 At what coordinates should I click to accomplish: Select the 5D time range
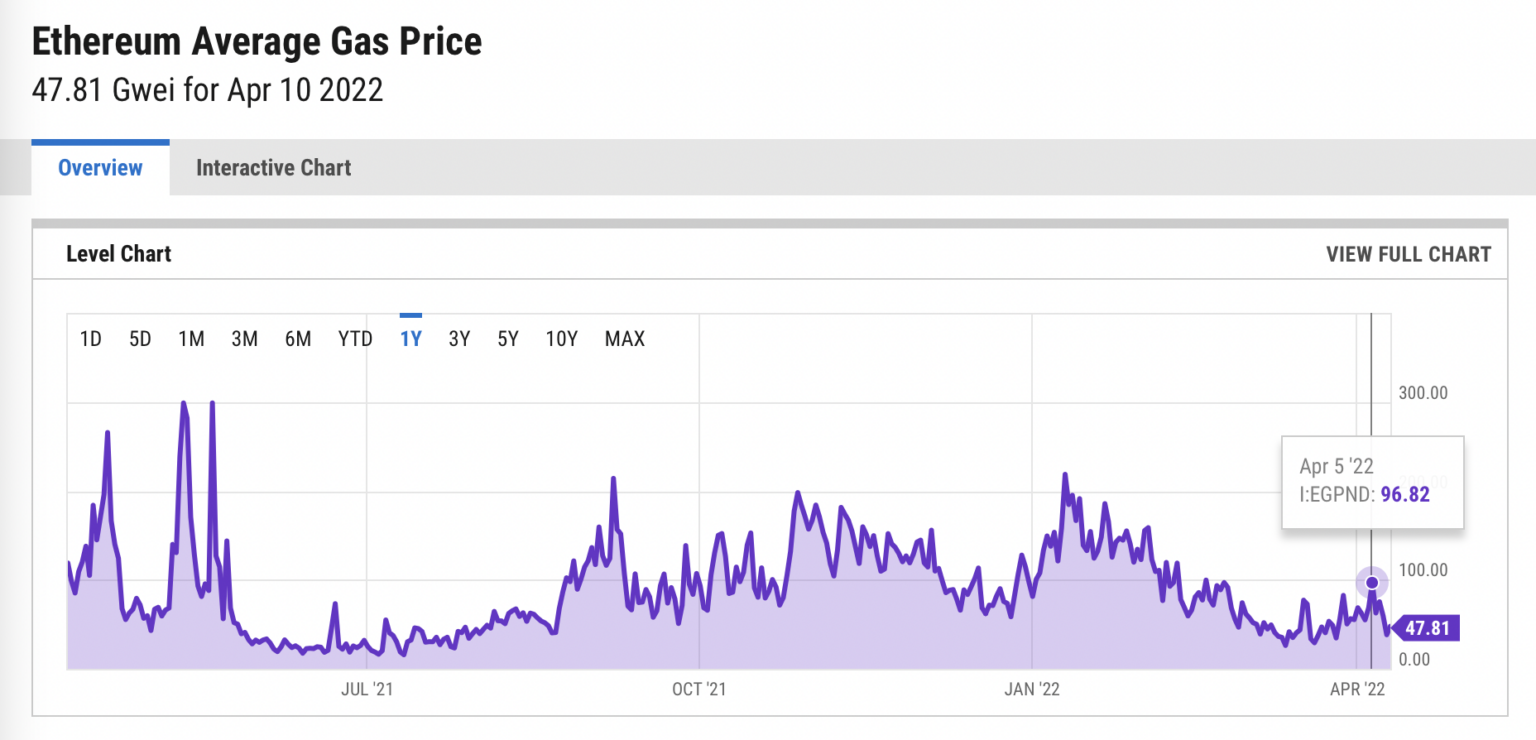click(x=140, y=339)
